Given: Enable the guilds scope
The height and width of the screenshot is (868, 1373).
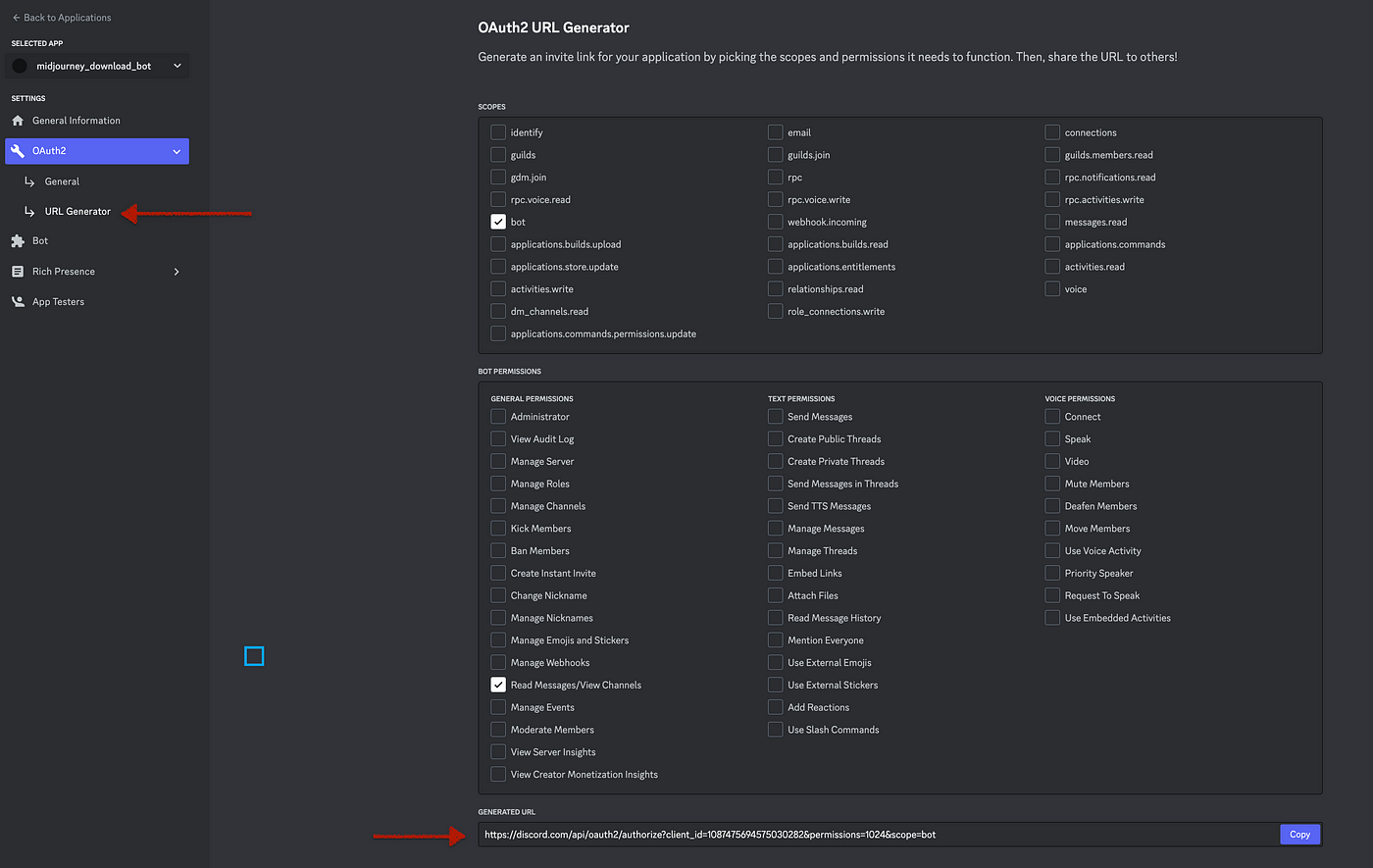Looking at the screenshot, I should 498,155.
